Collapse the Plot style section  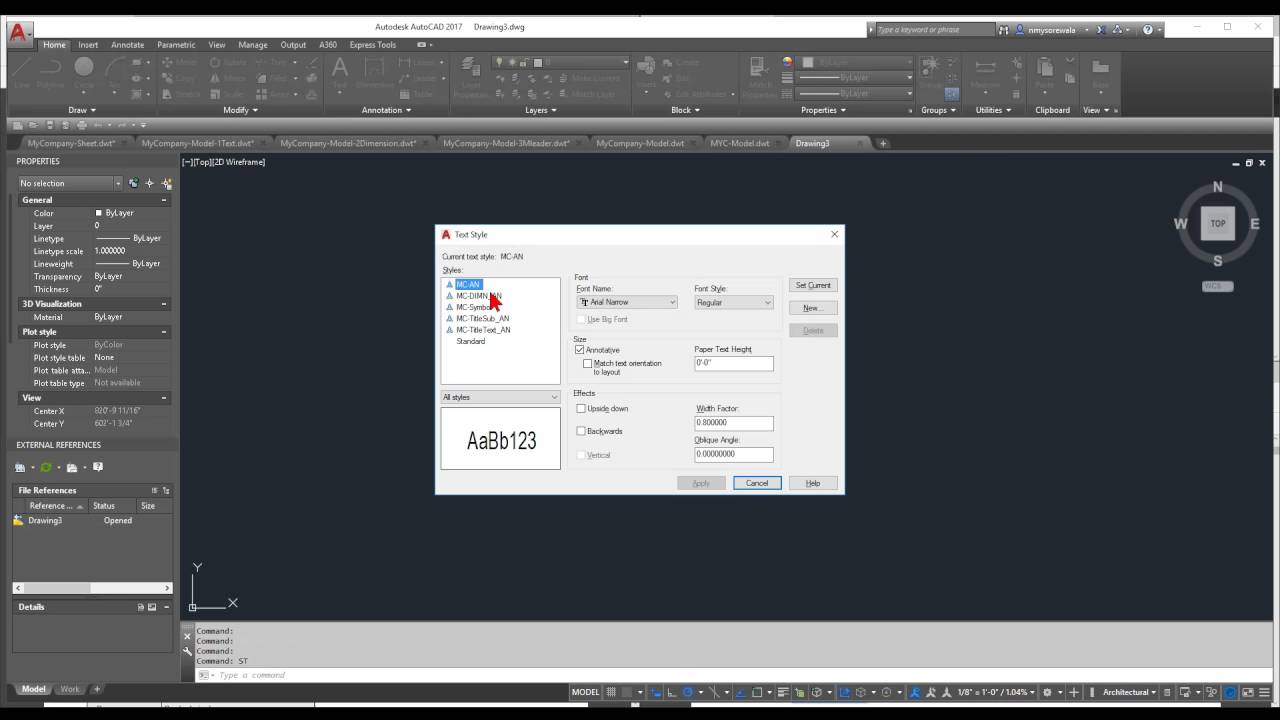tap(164, 332)
